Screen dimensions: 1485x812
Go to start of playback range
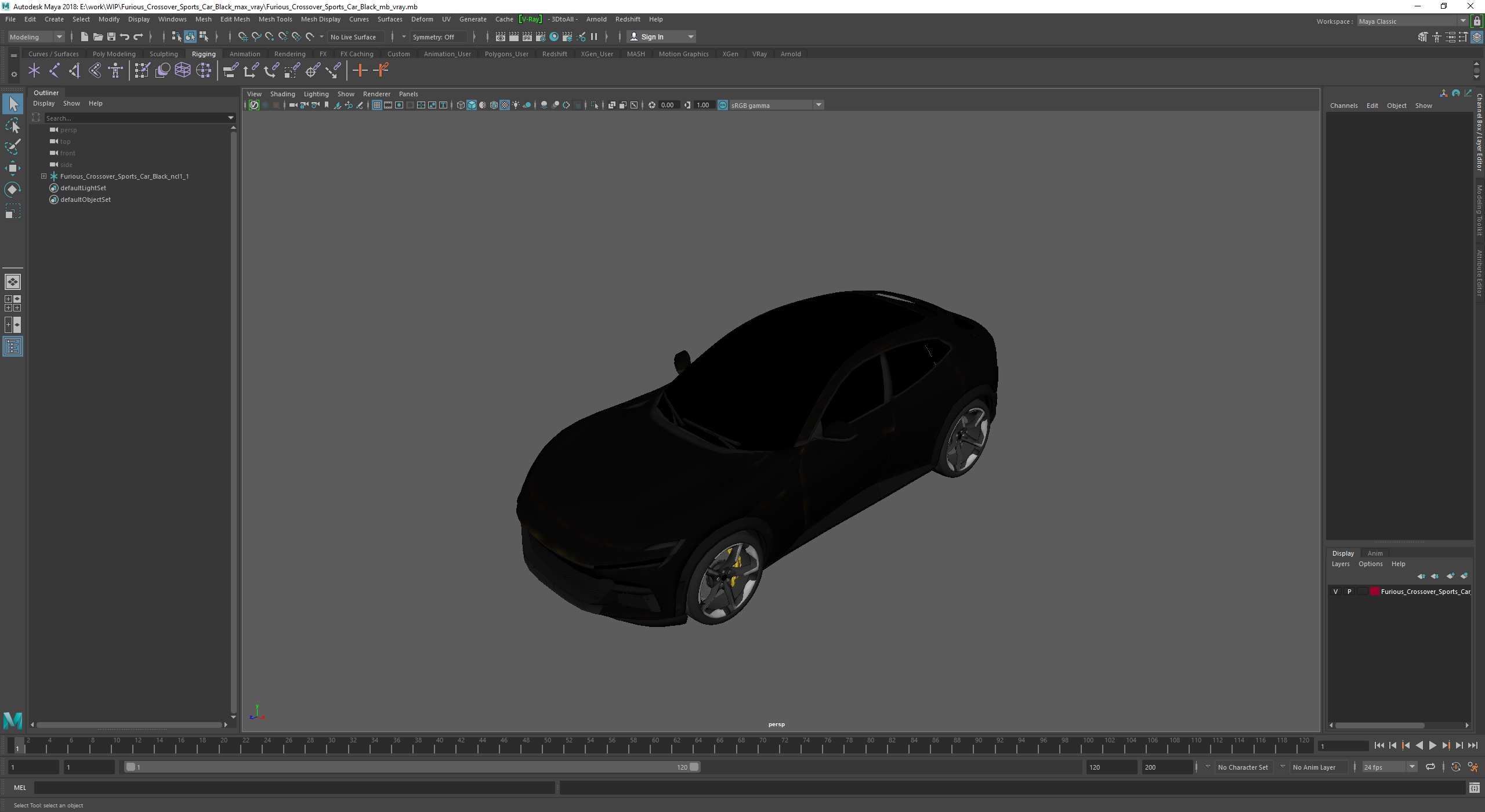click(x=1379, y=745)
